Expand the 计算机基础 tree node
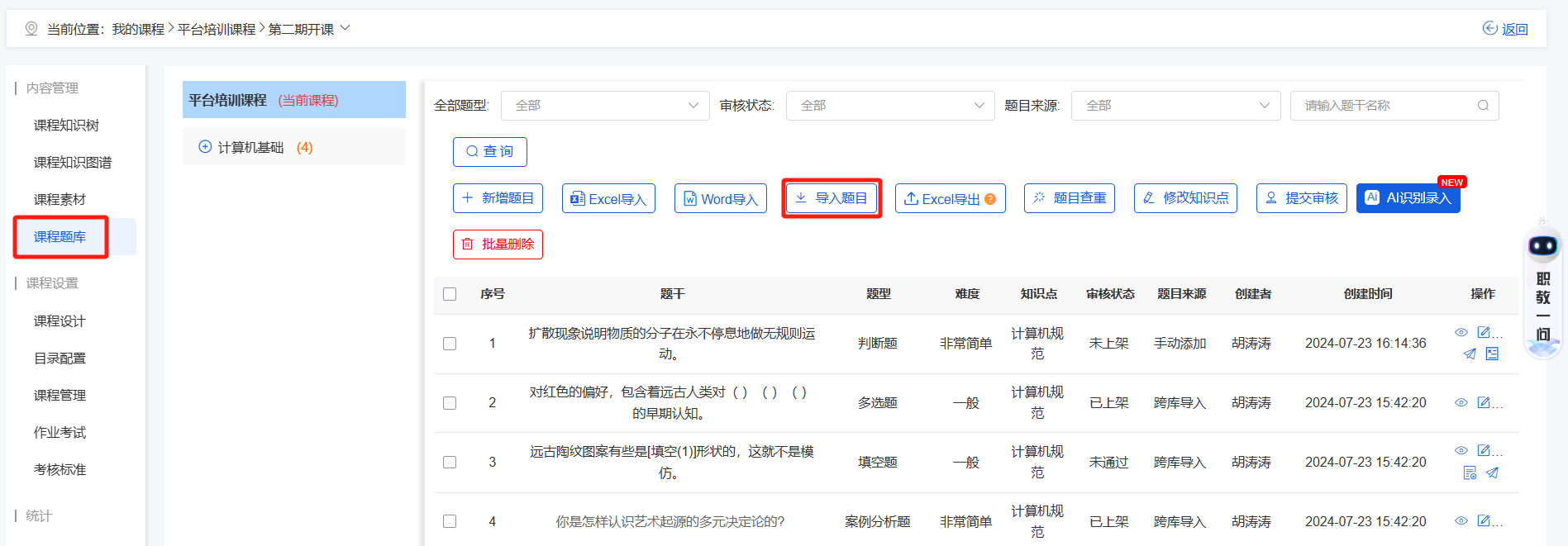The image size is (1568, 546). [x=205, y=146]
